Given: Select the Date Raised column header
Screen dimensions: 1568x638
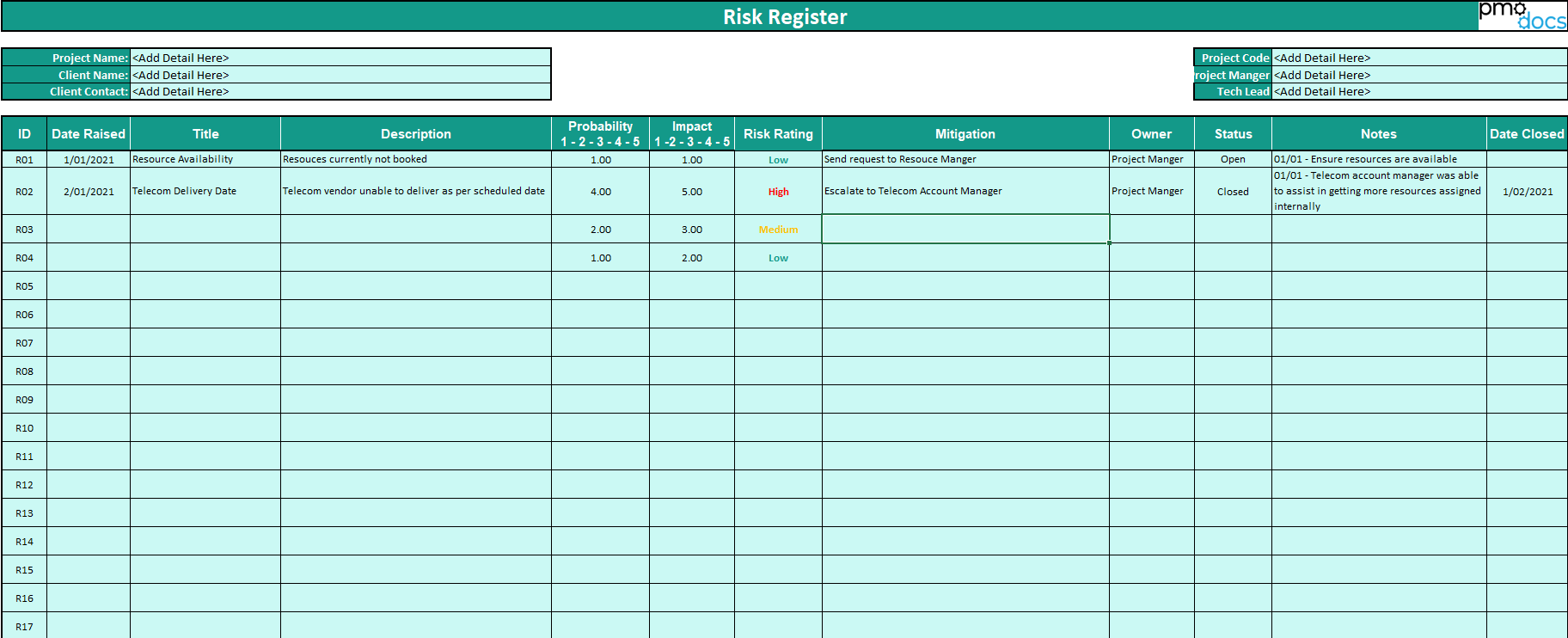Looking at the screenshot, I should [x=89, y=133].
